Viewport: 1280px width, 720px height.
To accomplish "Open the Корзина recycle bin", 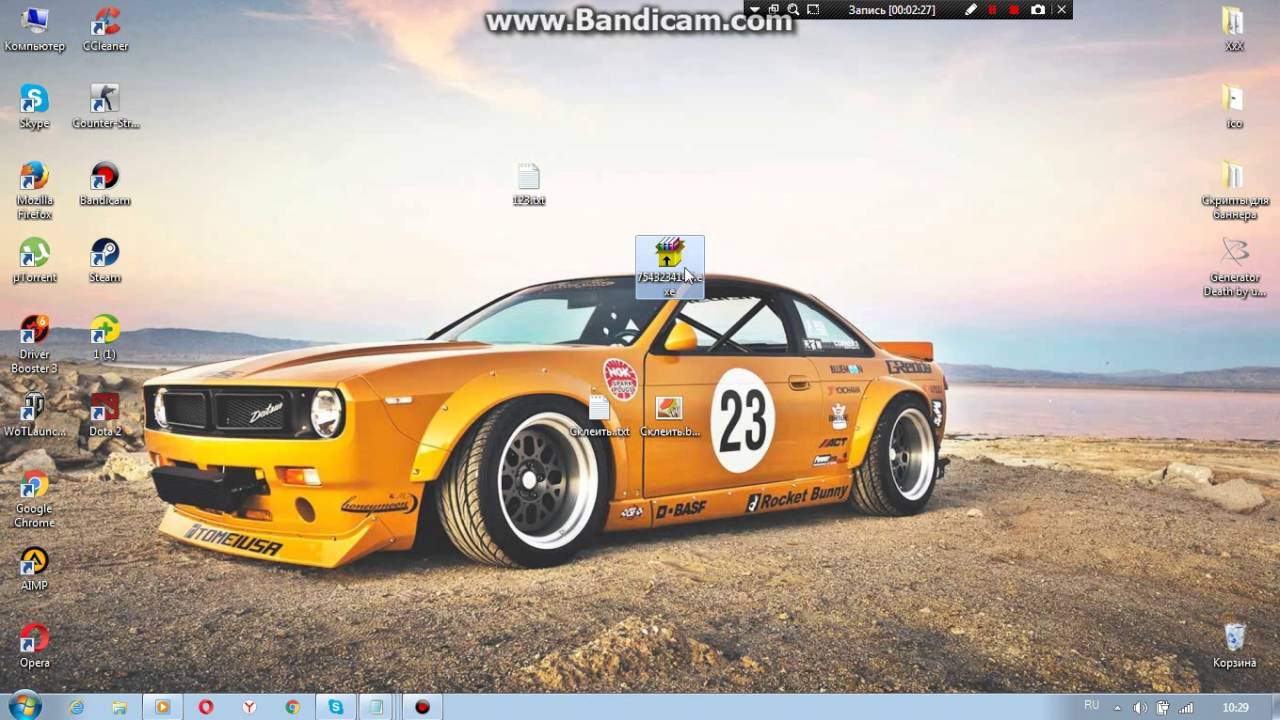I will pyautogui.click(x=1234, y=646).
